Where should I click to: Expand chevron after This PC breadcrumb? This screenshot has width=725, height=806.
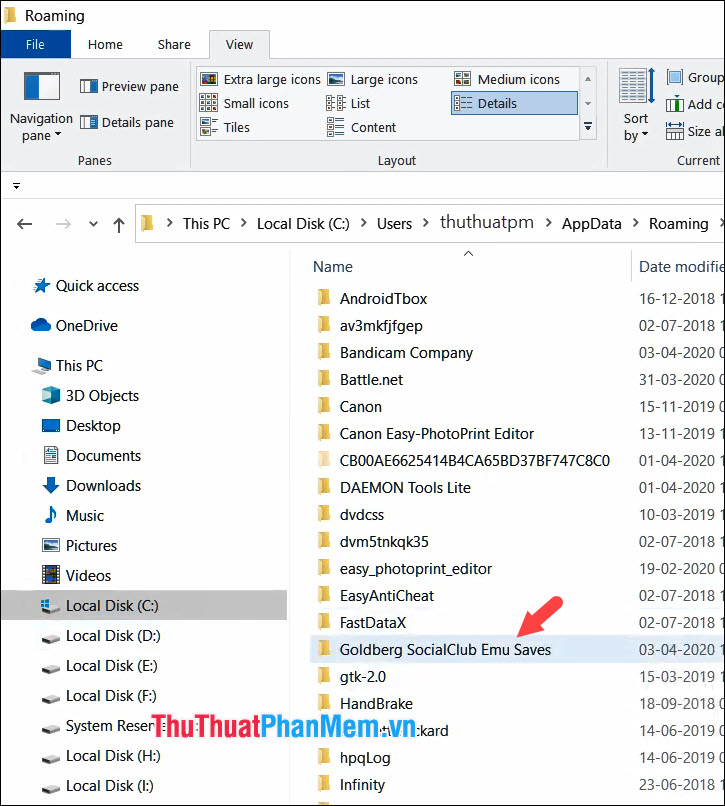pos(244,223)
